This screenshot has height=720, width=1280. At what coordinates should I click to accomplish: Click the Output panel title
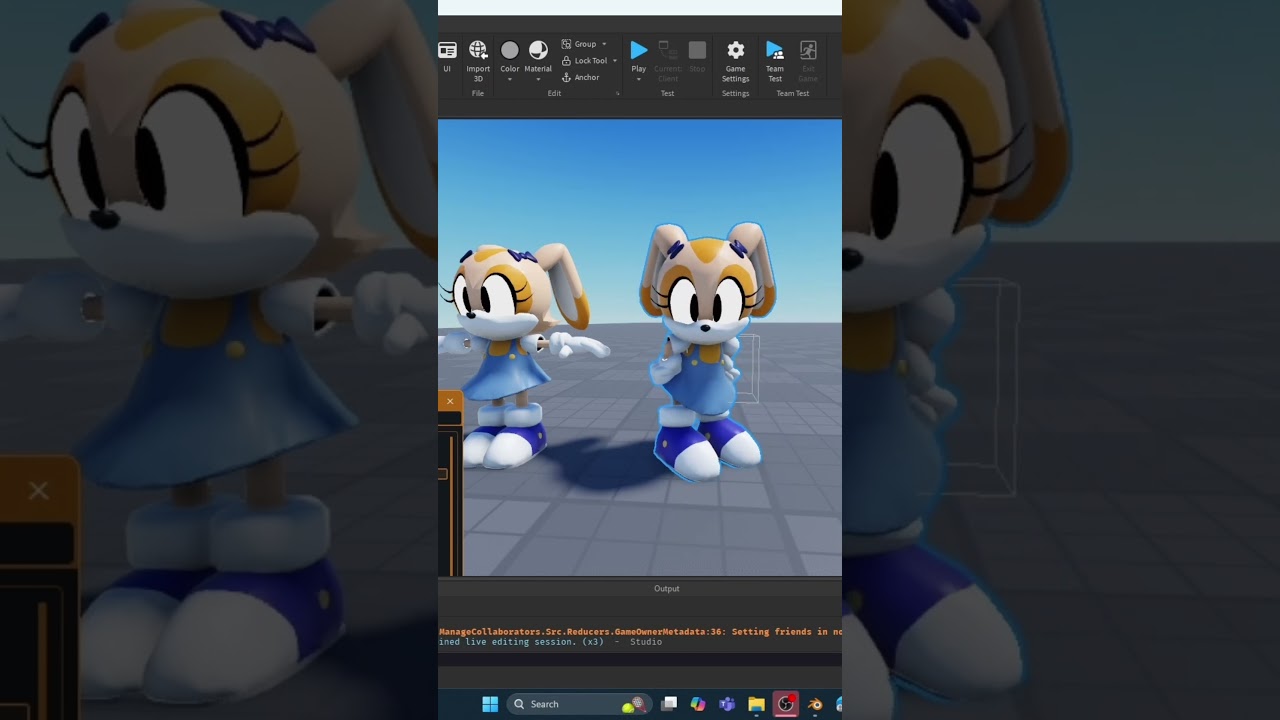click(x=666, y=589)
